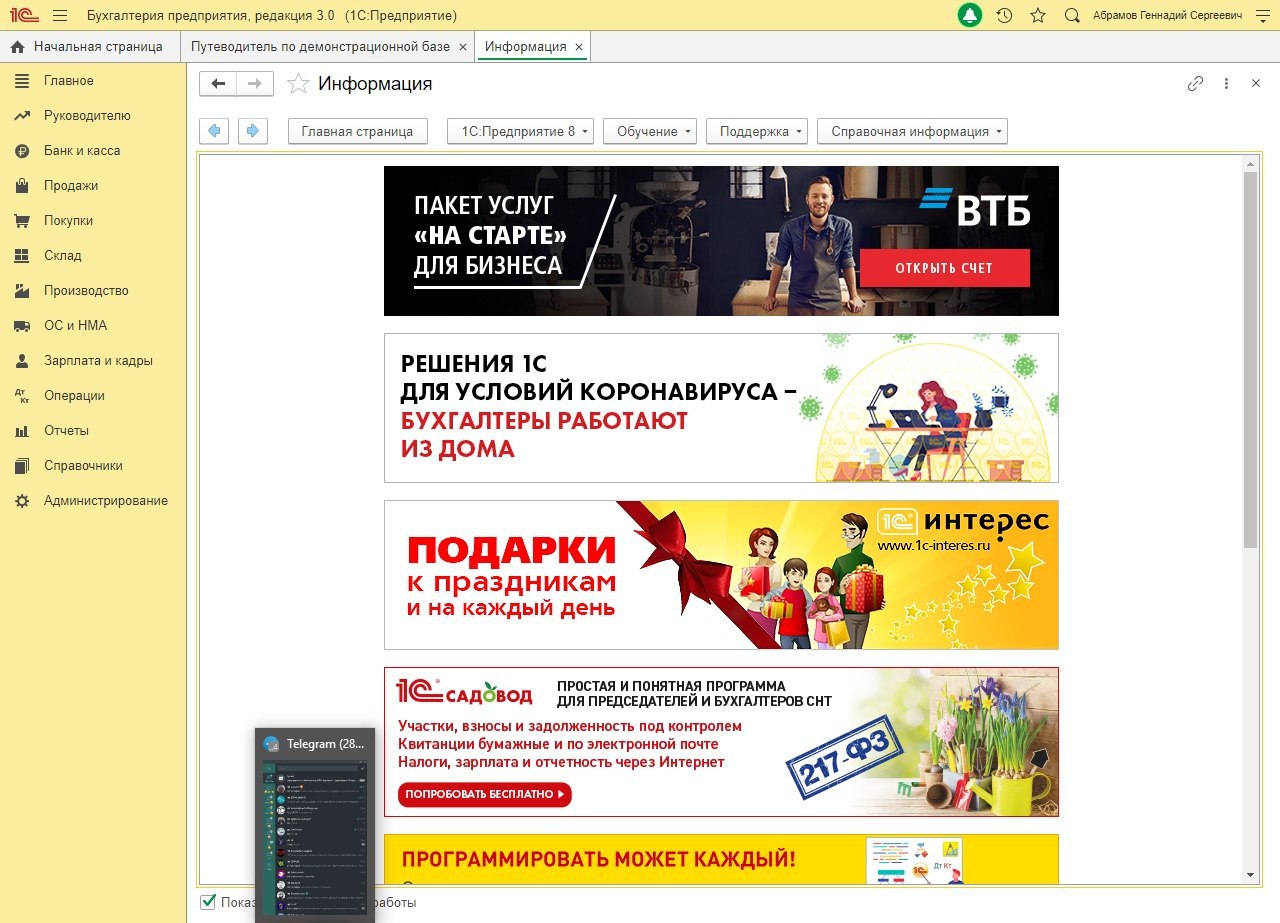Close the Информация tab
This screenshot has height=923, width=1280.
(x=578, y=47)
